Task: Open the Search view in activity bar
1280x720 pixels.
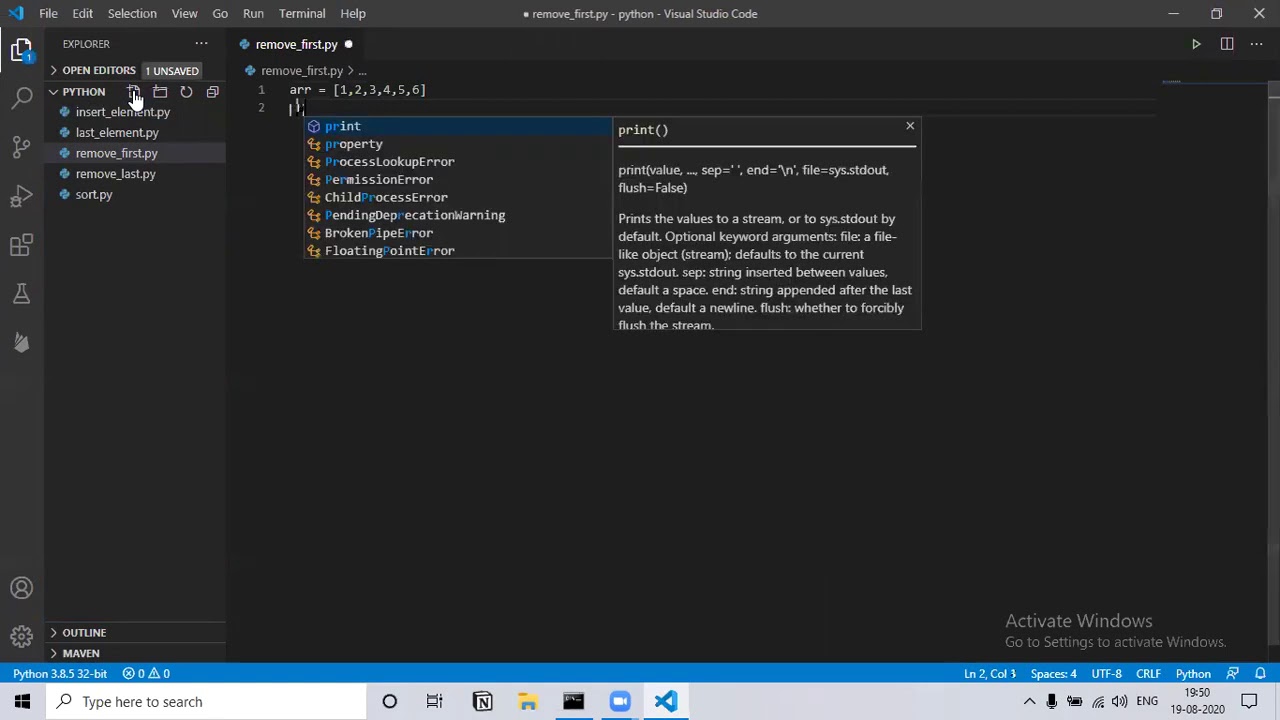Action: [x=22, y=98]
